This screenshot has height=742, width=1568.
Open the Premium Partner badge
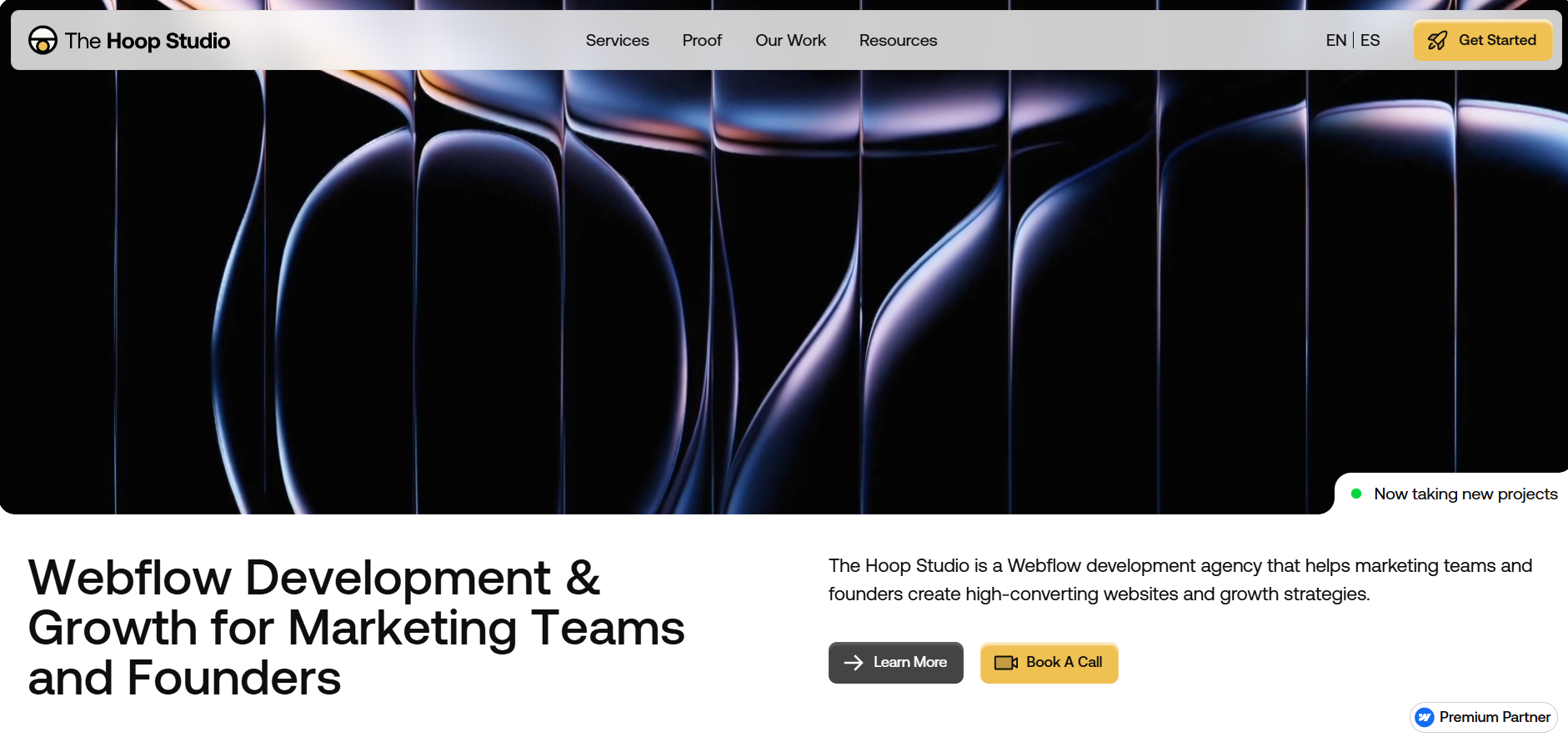click(1483, 717)
